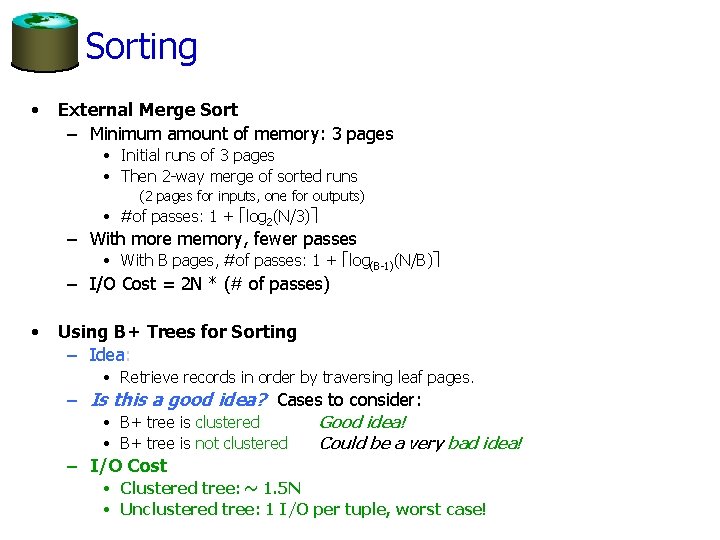This screenshot has width=720, height=540.
Task: Click Unclustered tree worst case line
Action: [303, 510]
